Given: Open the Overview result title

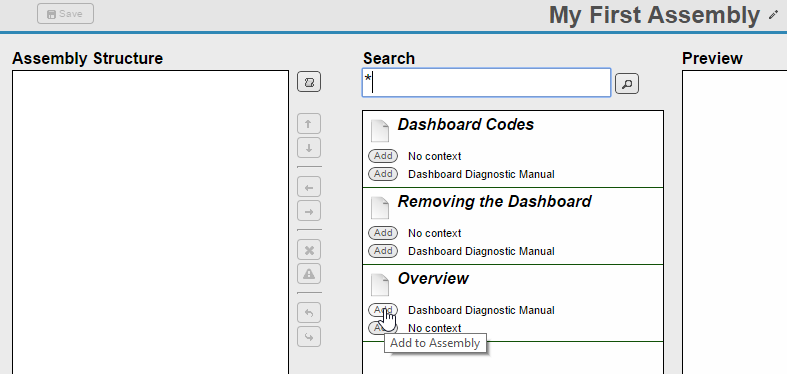Looking at the screenshot, I should [x=433, y=278].
